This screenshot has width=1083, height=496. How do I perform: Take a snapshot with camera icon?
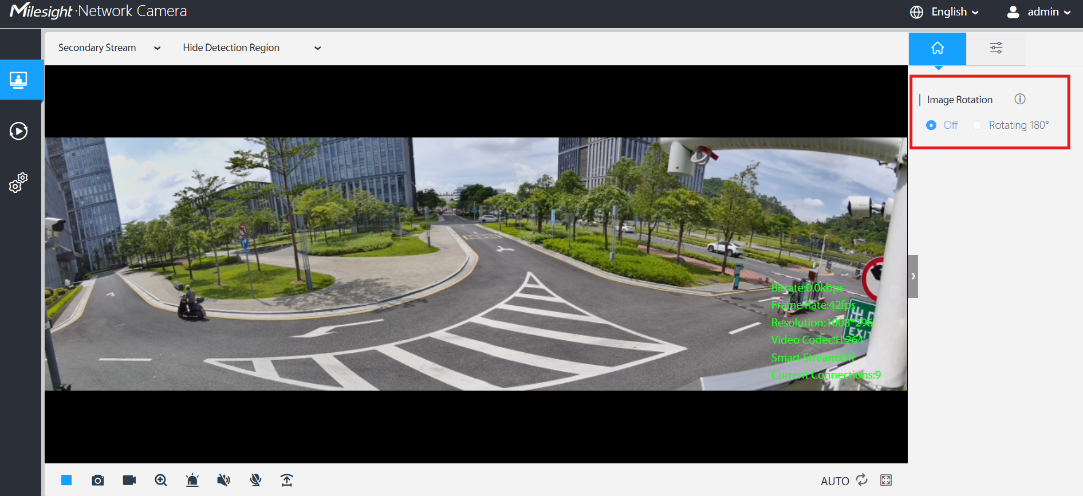tap(98, 480)
